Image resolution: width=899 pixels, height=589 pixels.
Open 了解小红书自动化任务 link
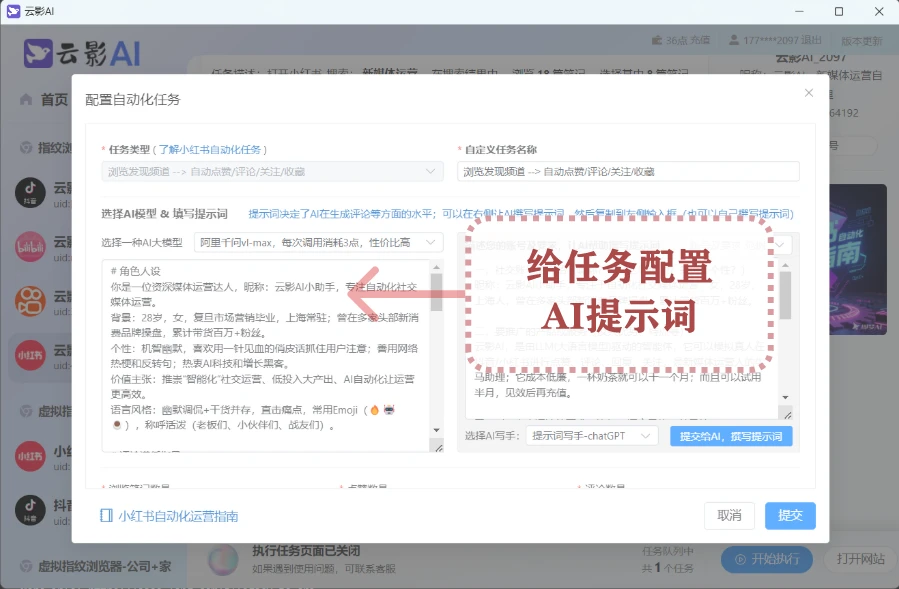[x=211, y=149]
